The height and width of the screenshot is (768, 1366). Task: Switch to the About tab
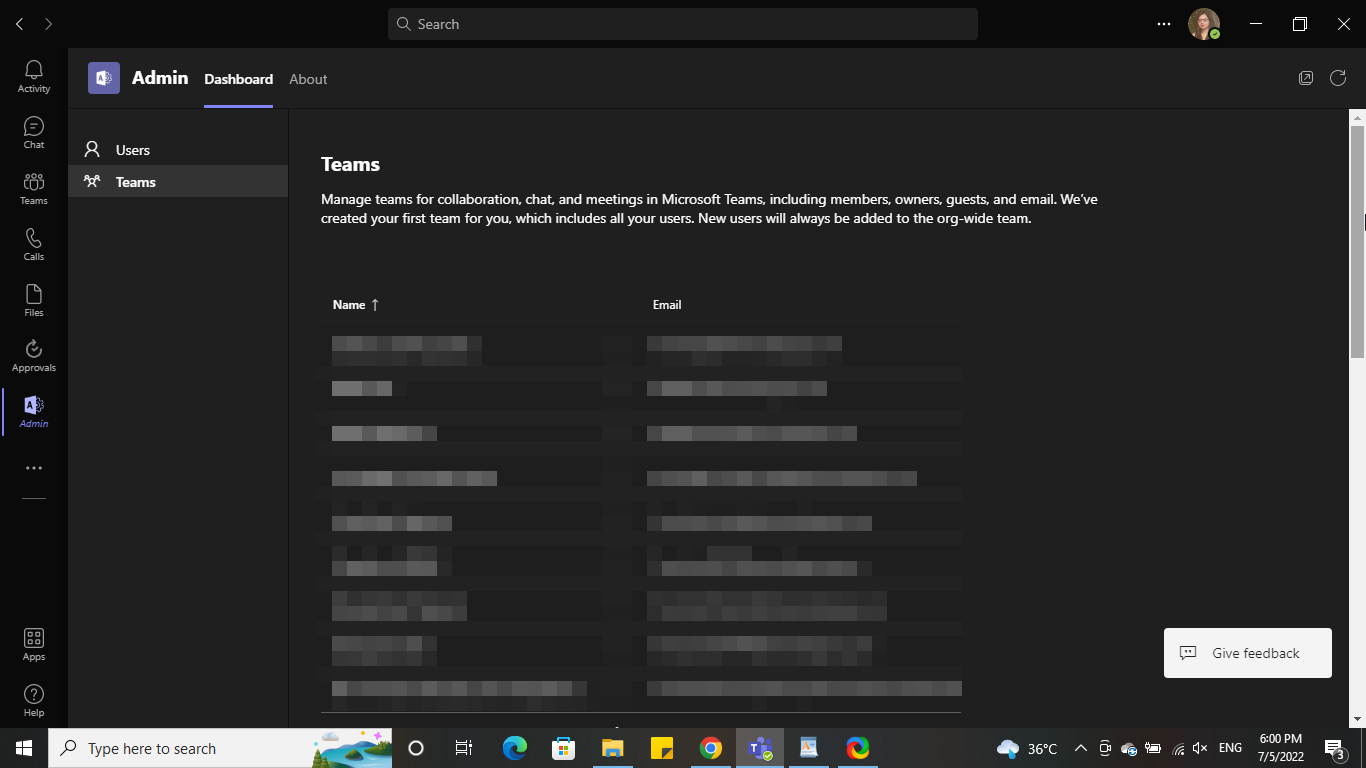tap(308, 79)
